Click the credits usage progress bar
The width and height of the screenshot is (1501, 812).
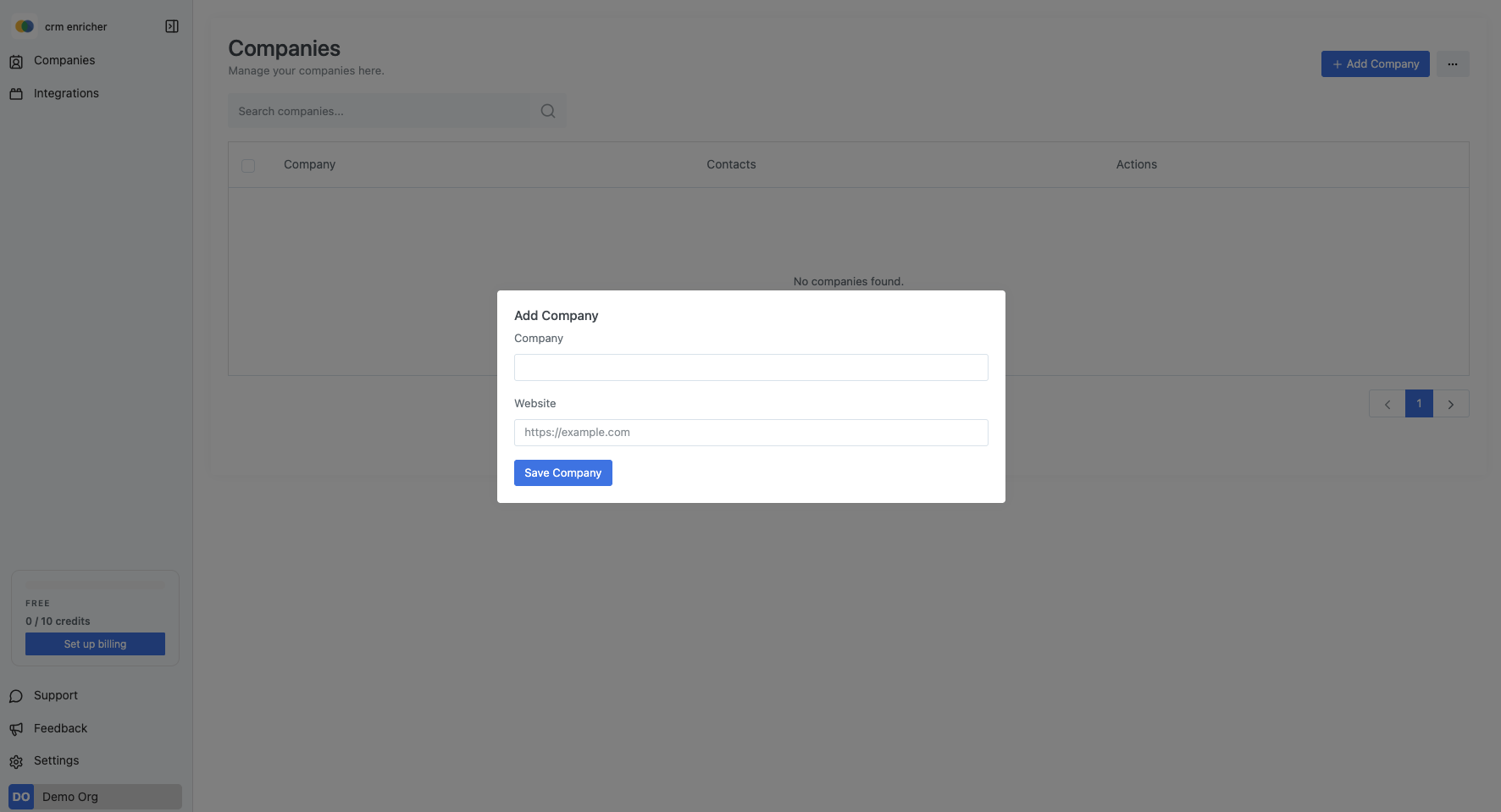coord(95,585)
